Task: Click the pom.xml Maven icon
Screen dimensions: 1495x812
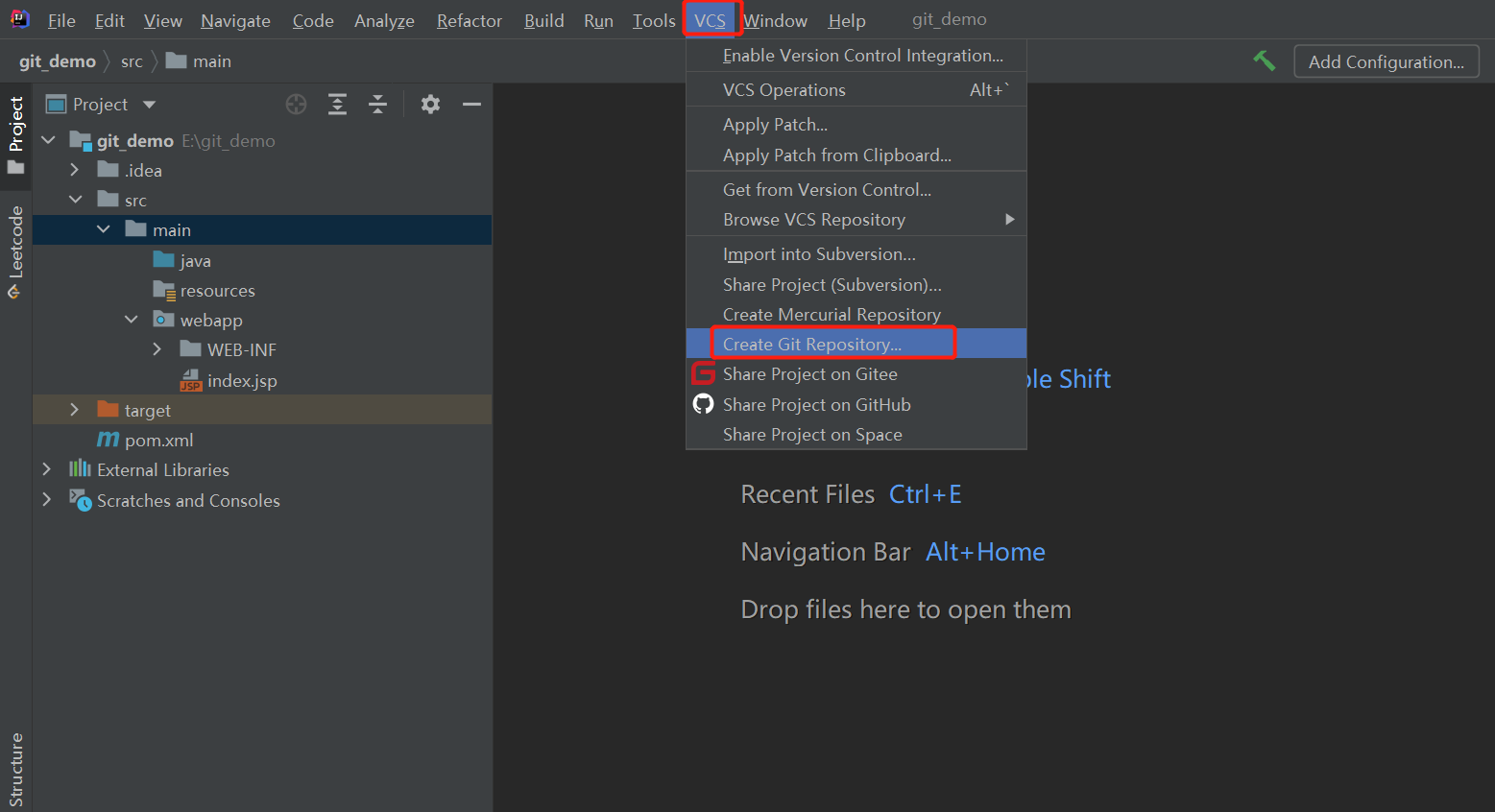Action: 109,440
